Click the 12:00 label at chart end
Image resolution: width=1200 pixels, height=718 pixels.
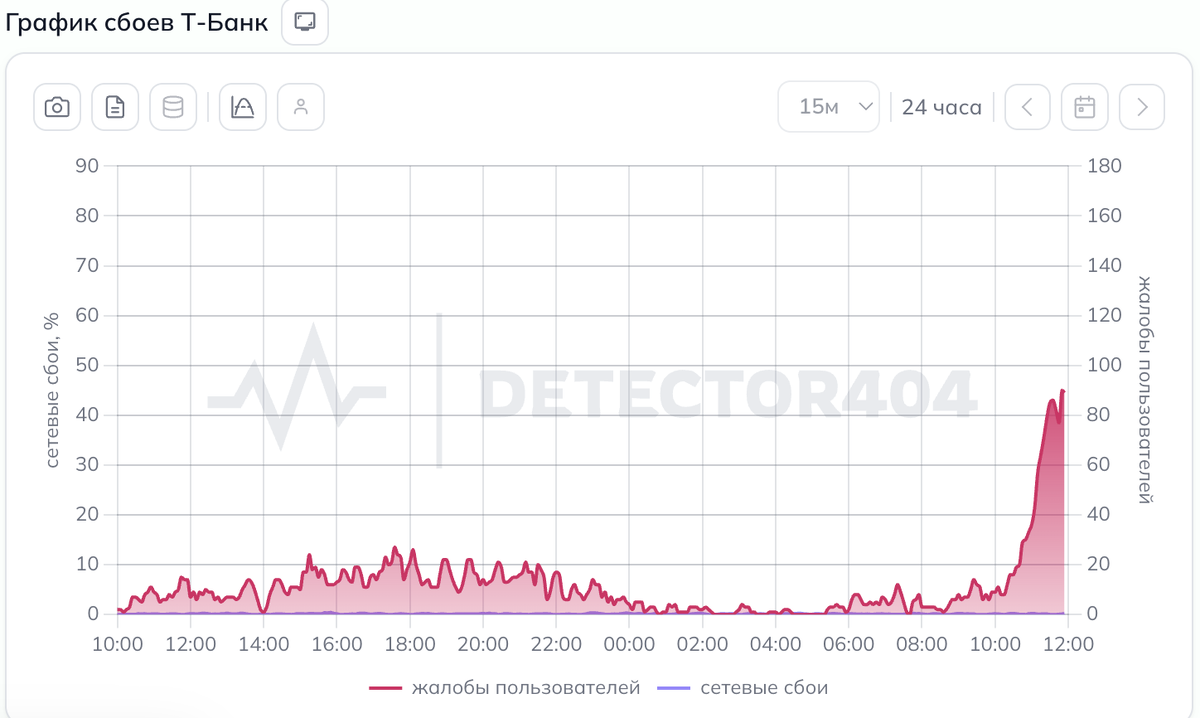pos(1068,644)
